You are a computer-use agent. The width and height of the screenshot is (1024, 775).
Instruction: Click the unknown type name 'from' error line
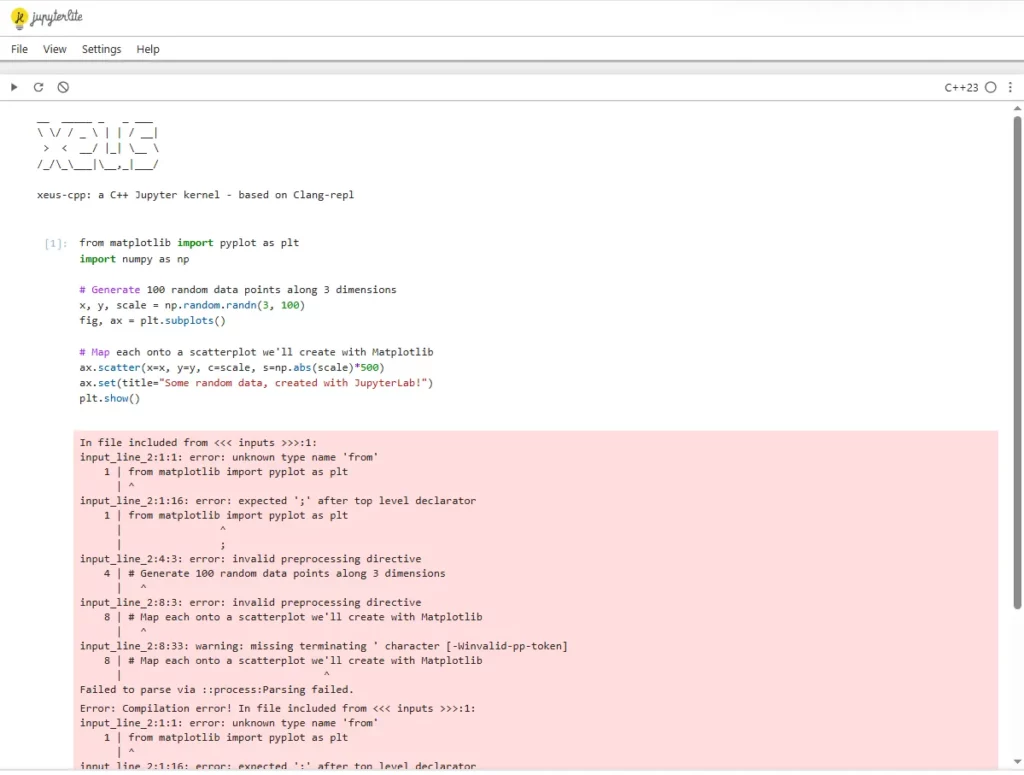click(x=230, y=456)
